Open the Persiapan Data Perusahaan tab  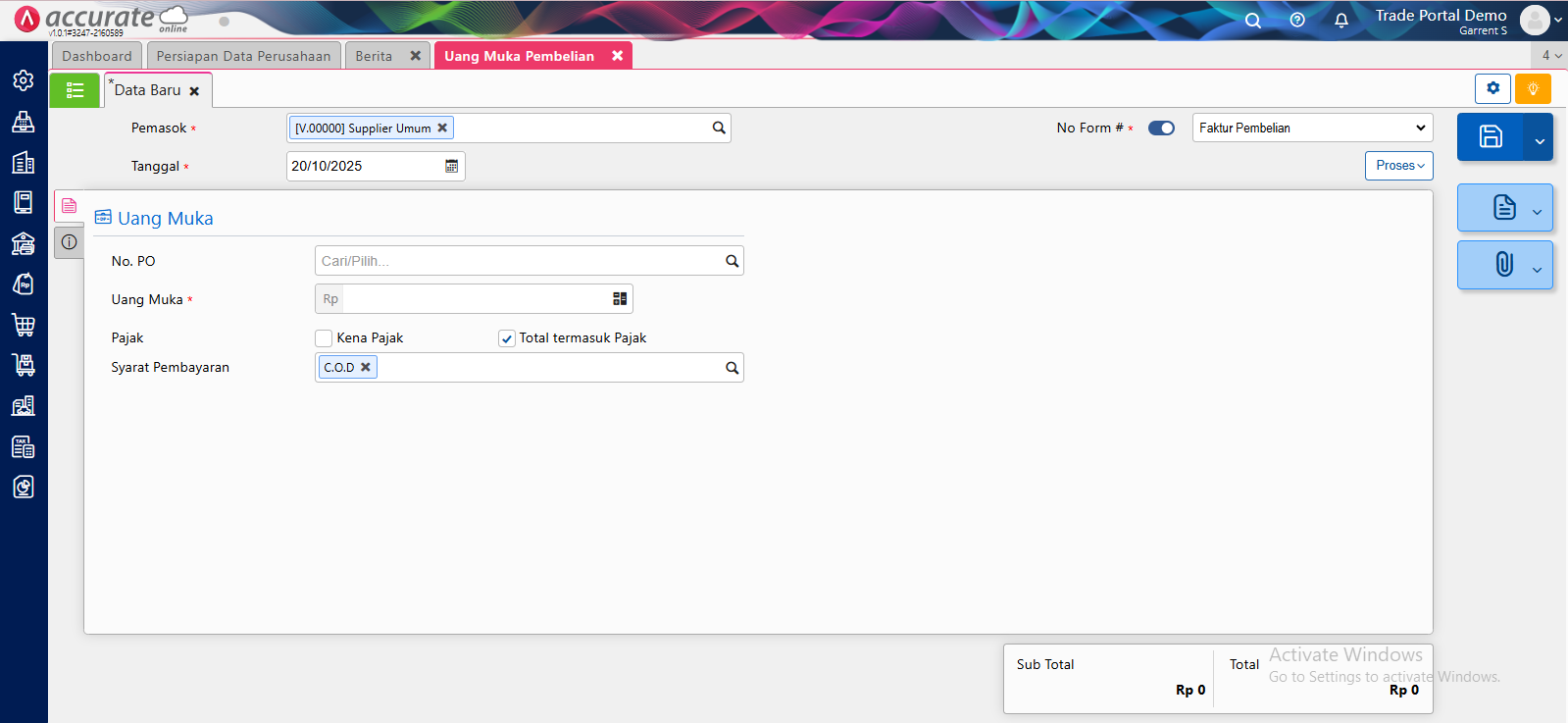point(243,56)
